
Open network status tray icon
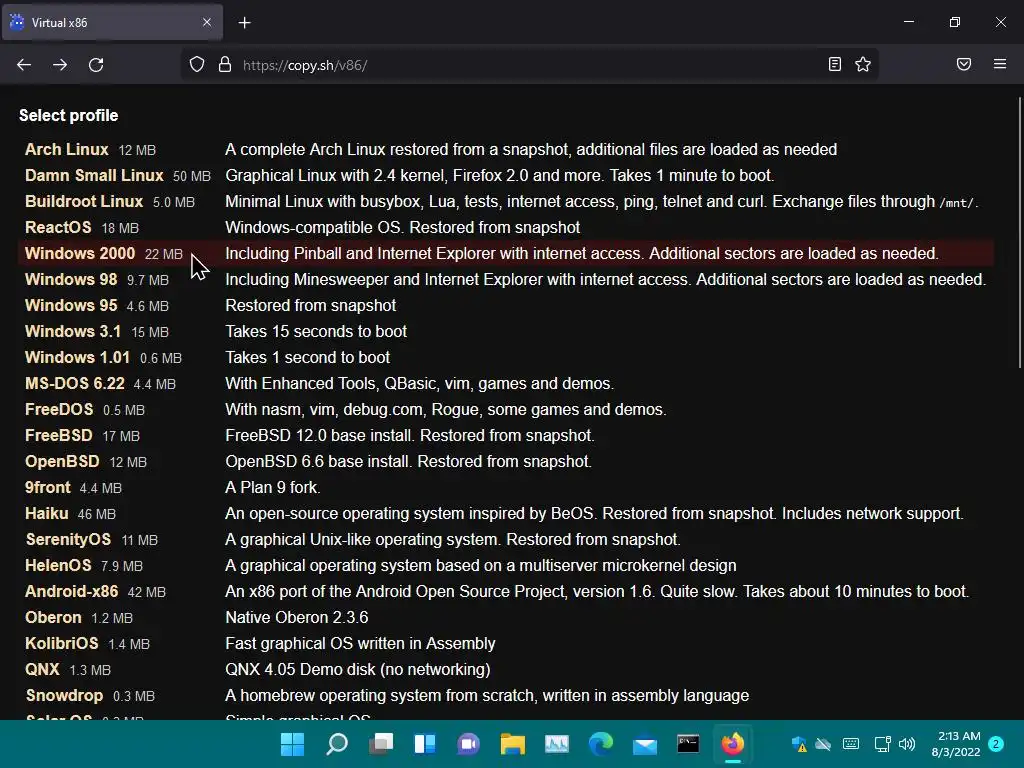pos(882,744)
